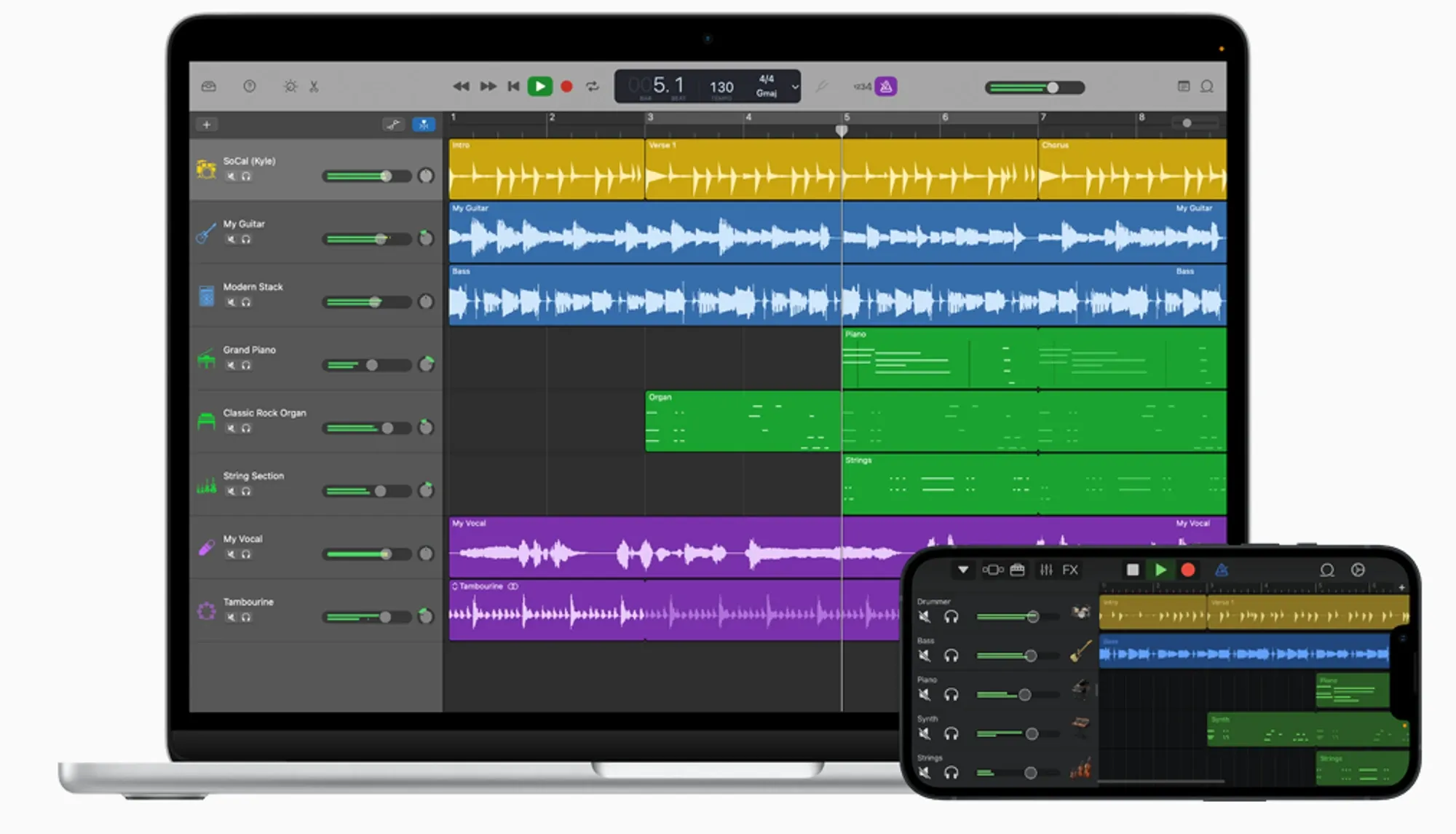This screenshot has width=1456, height=834.
Task: Open the 4/4 Gmaj signature display
Action: pos(767,86)
